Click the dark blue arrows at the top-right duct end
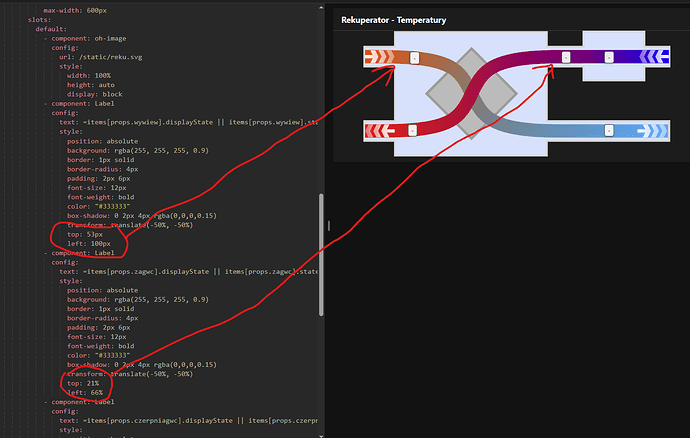This screenshot has height=438, width=690. (x=655, y=56)
